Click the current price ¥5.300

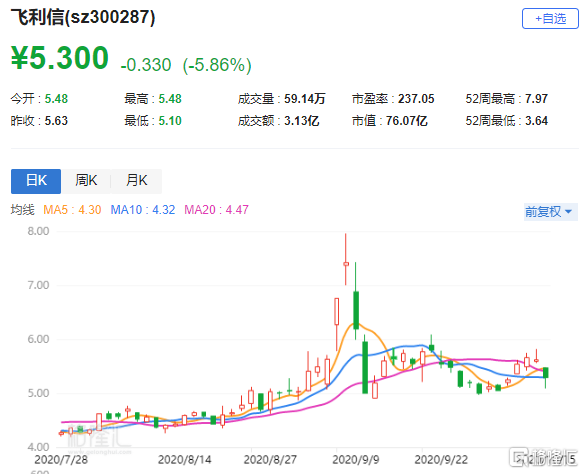[x=60, y=58]
